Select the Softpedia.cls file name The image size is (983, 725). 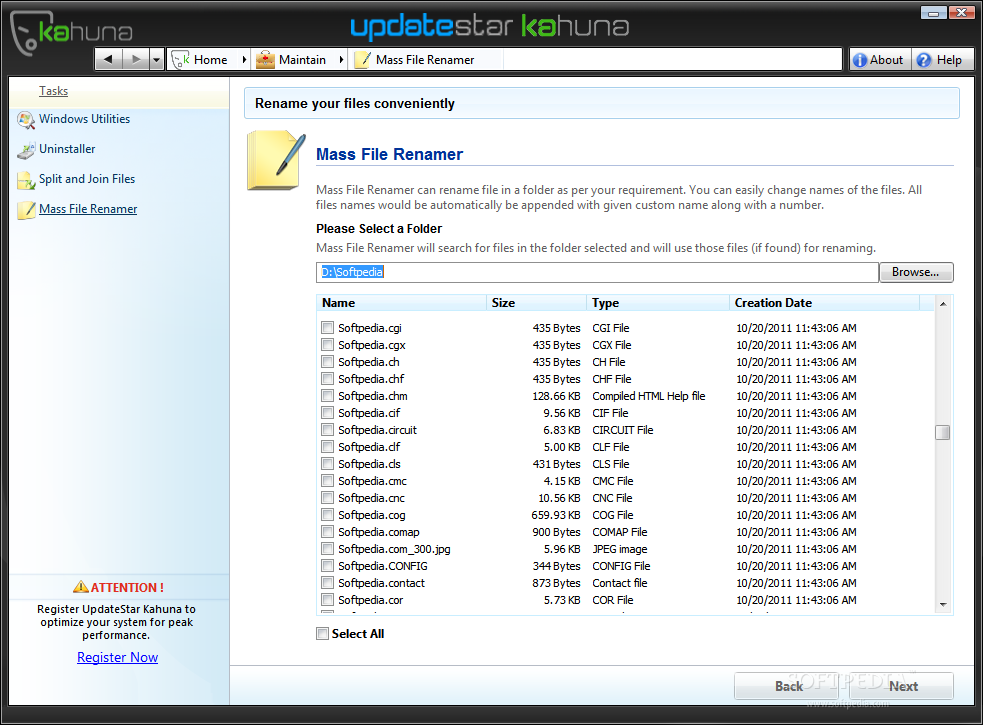[x=369, y=463]
